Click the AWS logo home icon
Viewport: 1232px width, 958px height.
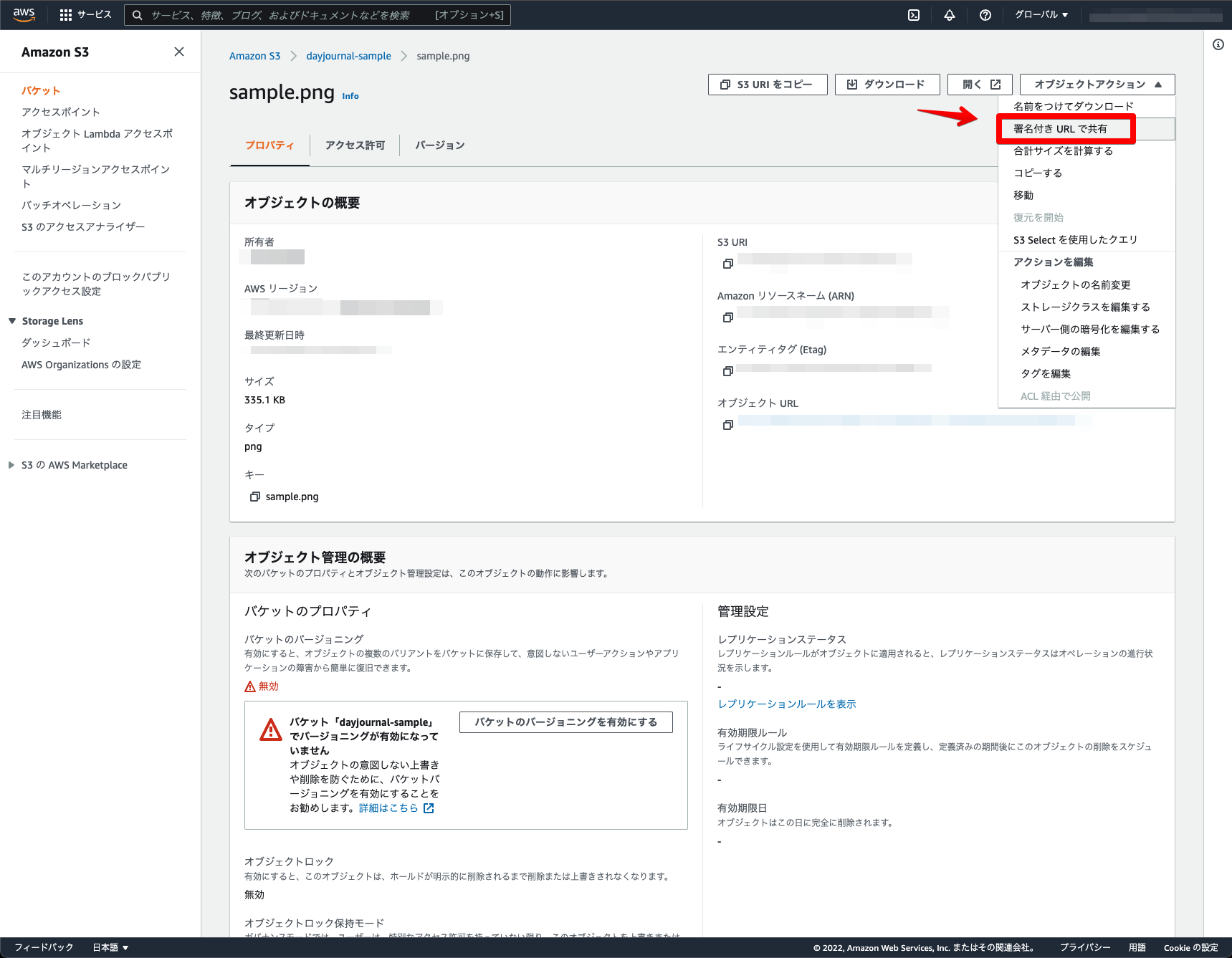(x=24, y=14)
